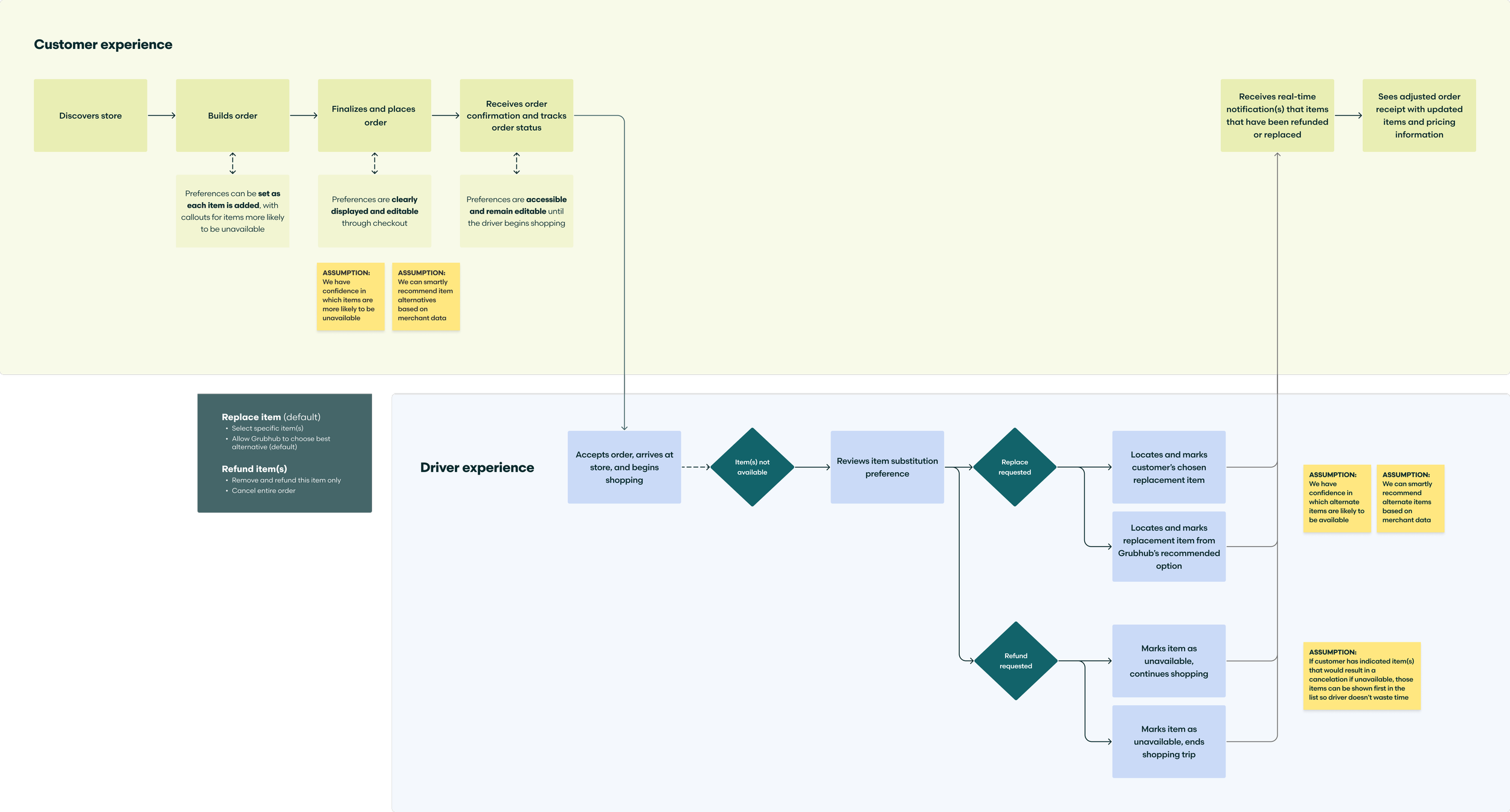1510x812 pixels.
Task: Click the yellow cancelation assumption sticky note
Action: tap(1361, 676)
